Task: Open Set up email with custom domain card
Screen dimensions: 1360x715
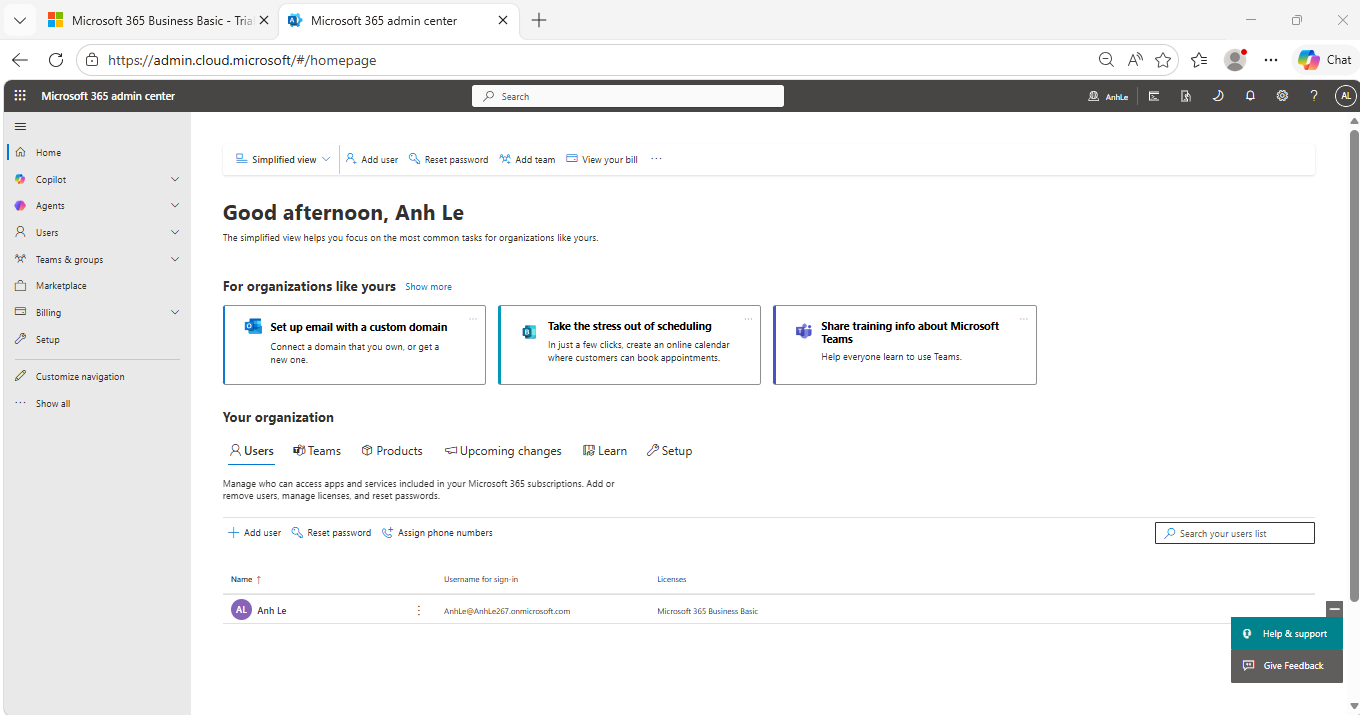Action: [355, 345]
